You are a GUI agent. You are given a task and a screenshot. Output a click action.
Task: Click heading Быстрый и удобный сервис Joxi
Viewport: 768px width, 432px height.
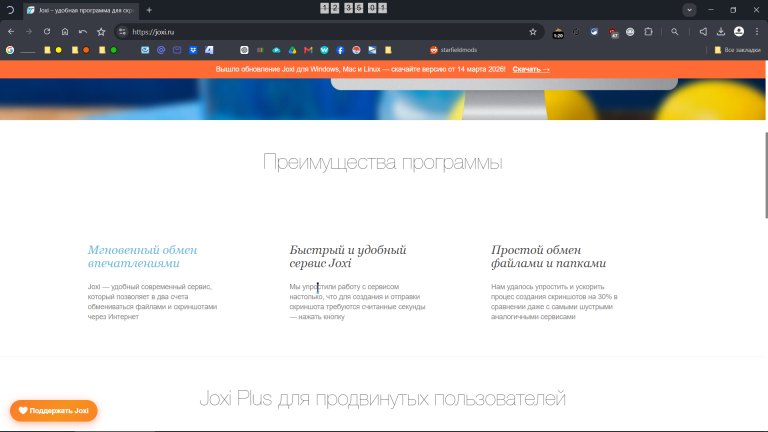(x=348, y=257)
